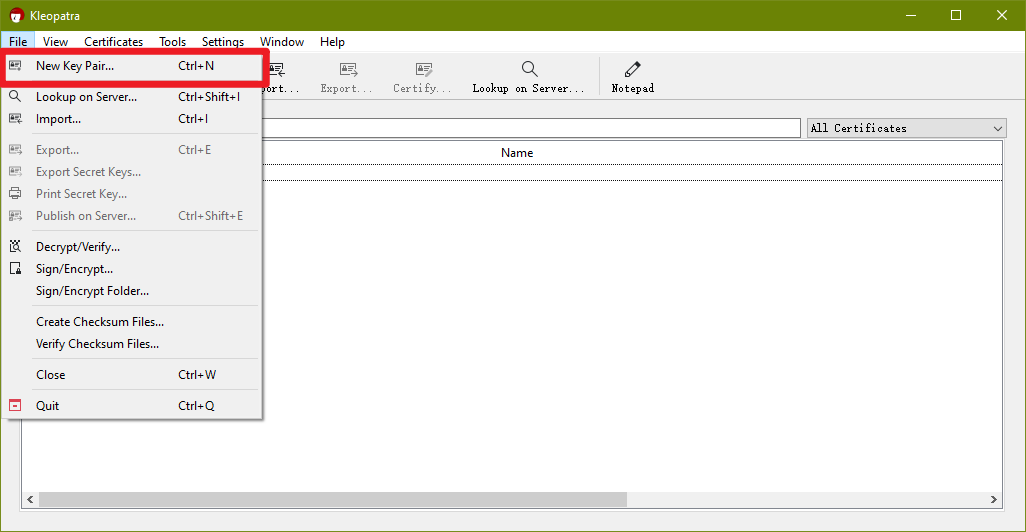Maximize the Kleopatra window
1026x532 pixels.
tap(956, 15)
